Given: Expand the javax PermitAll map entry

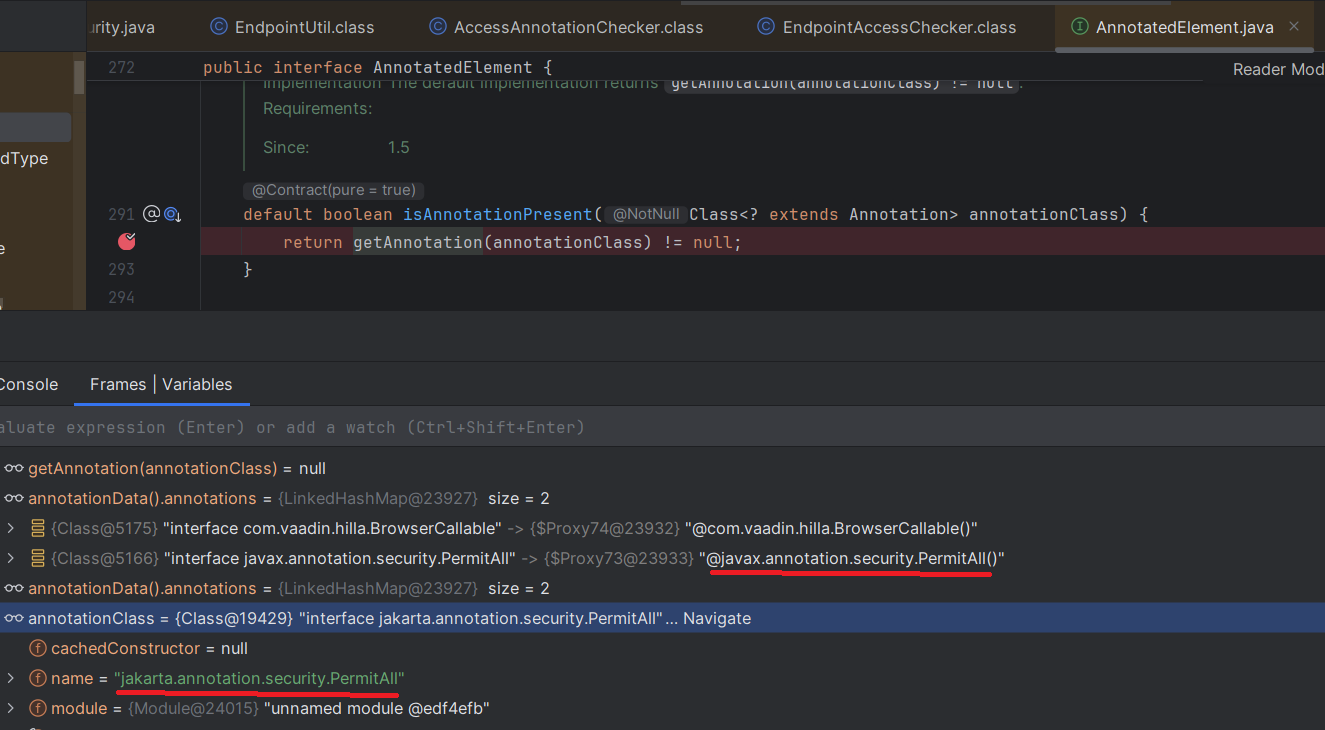Looking at the screenshot, I should [11, 558].
